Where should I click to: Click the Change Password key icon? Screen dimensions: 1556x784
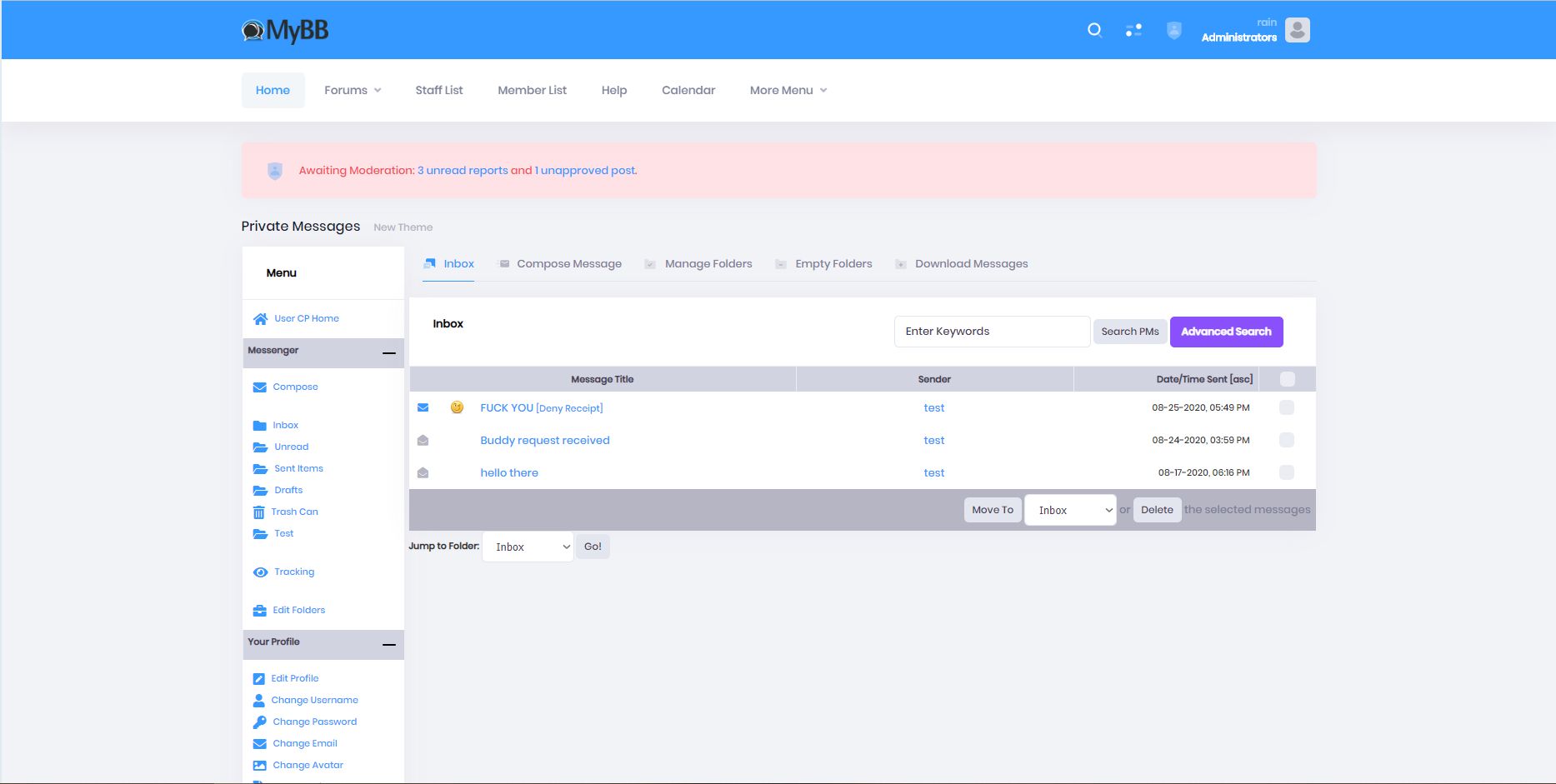(x=260, y=722)
